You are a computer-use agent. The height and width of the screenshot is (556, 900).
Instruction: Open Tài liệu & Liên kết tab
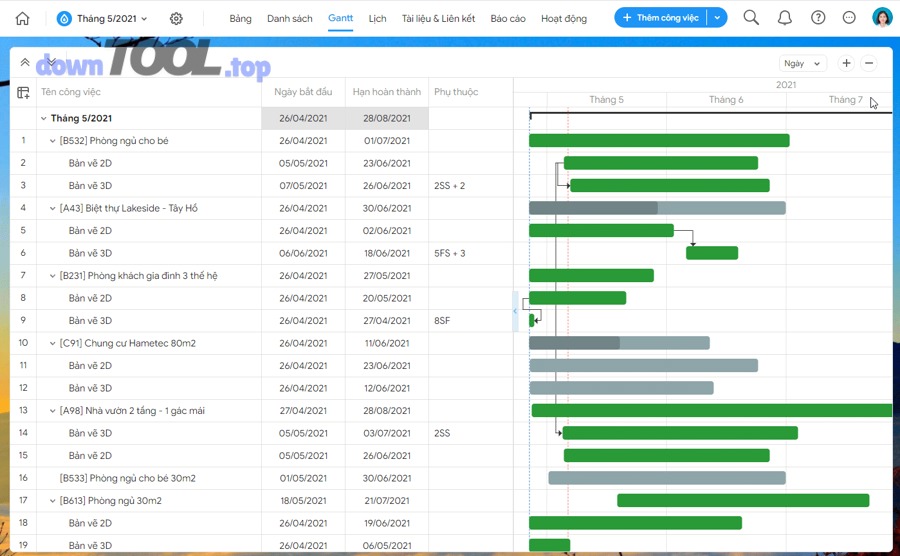(438, 18)
